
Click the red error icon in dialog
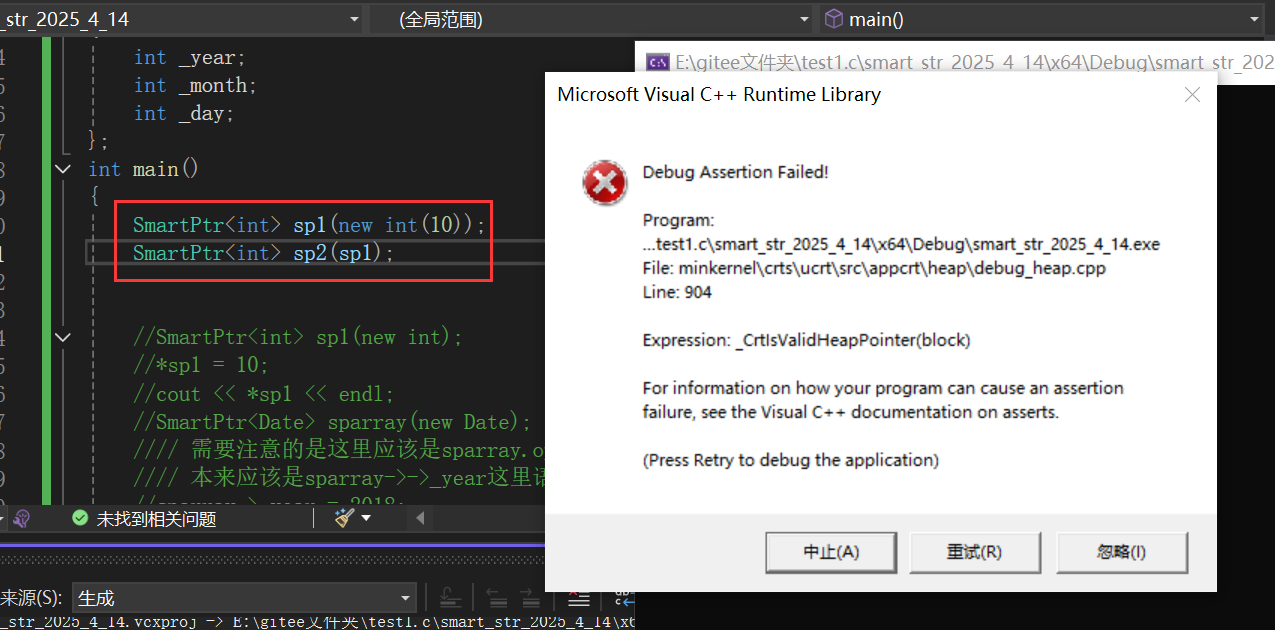pos(605,183)
